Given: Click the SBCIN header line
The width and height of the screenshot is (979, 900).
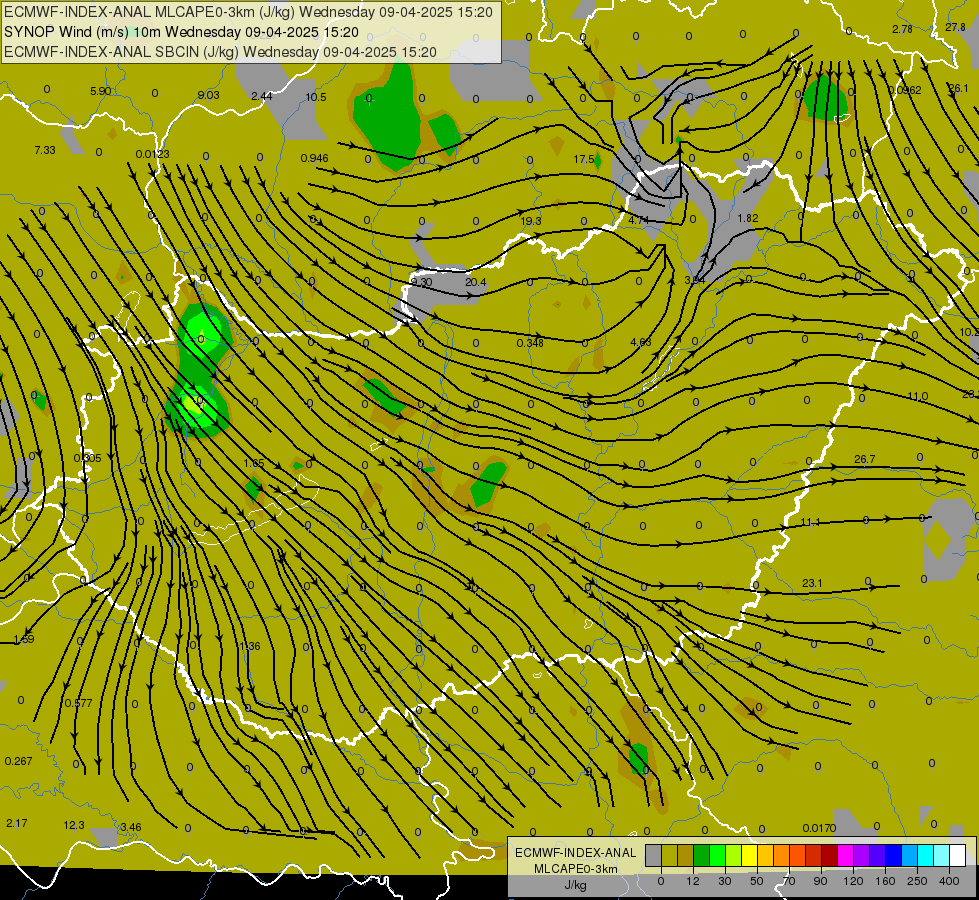Looking at the screenshot, I should click(x=220, y=52).
